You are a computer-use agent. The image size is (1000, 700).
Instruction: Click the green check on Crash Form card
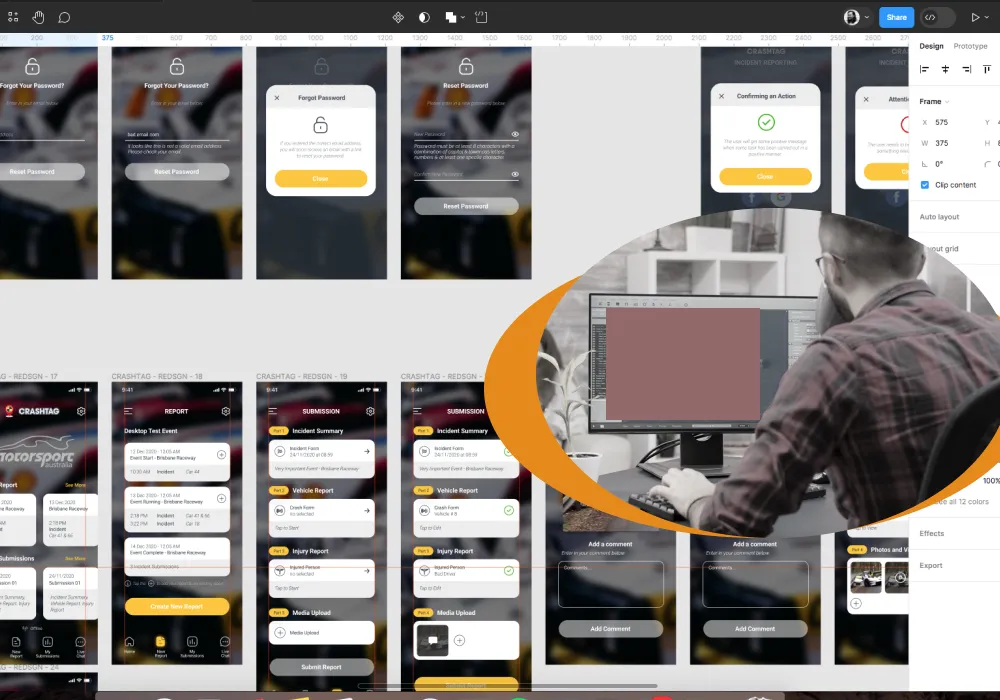509,510
